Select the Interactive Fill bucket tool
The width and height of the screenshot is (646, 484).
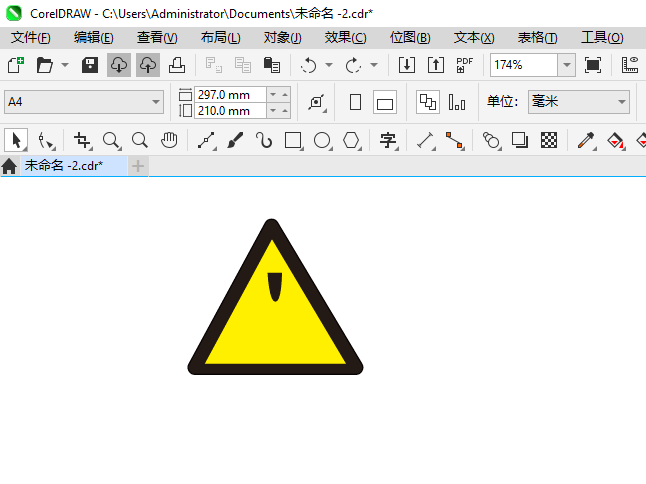click(615, 140)
